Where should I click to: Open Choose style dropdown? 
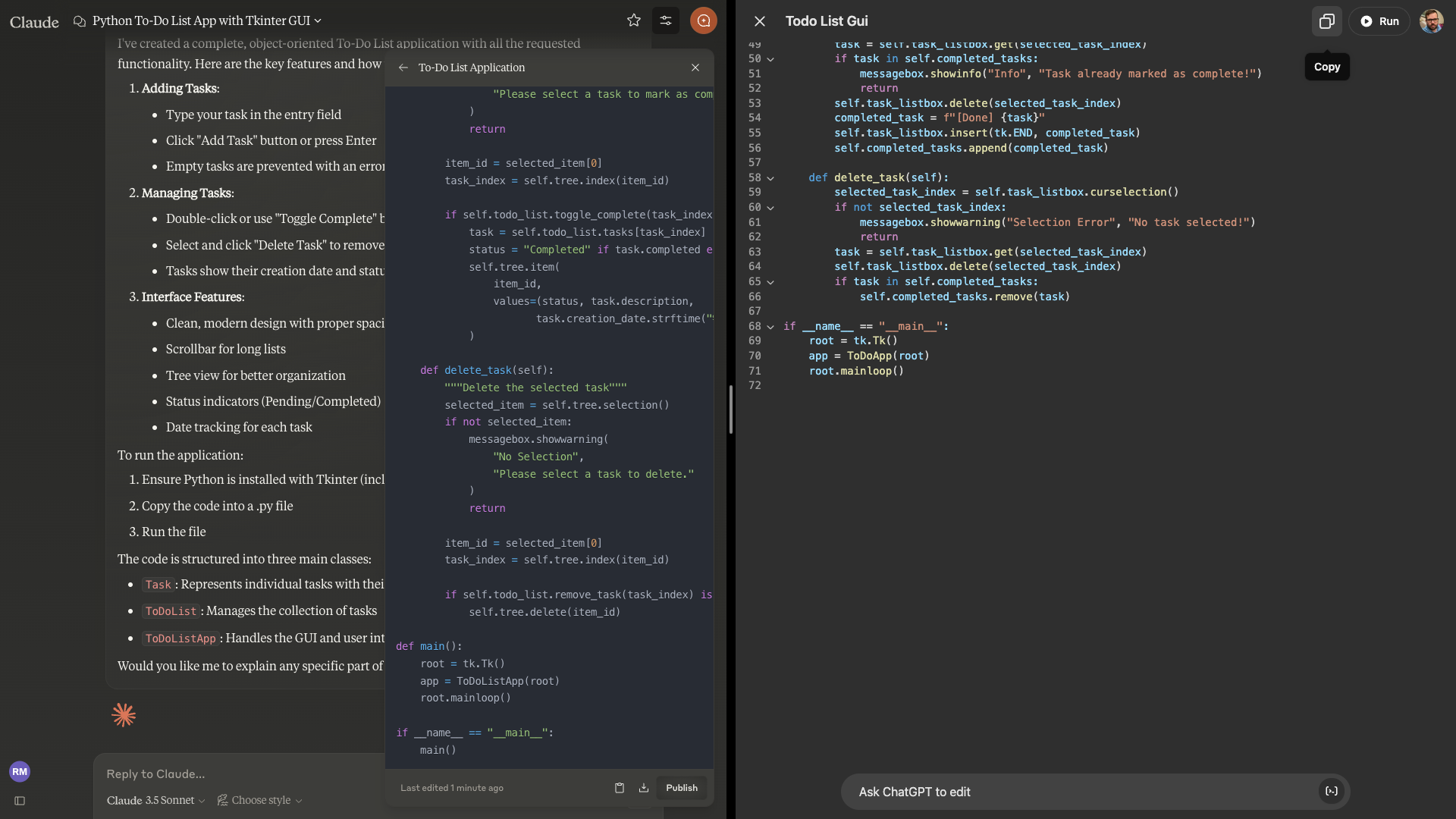point(260,801)
